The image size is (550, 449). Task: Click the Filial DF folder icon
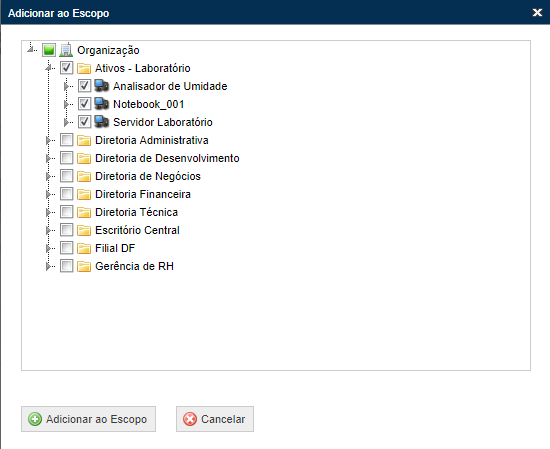tap(84, 248)
